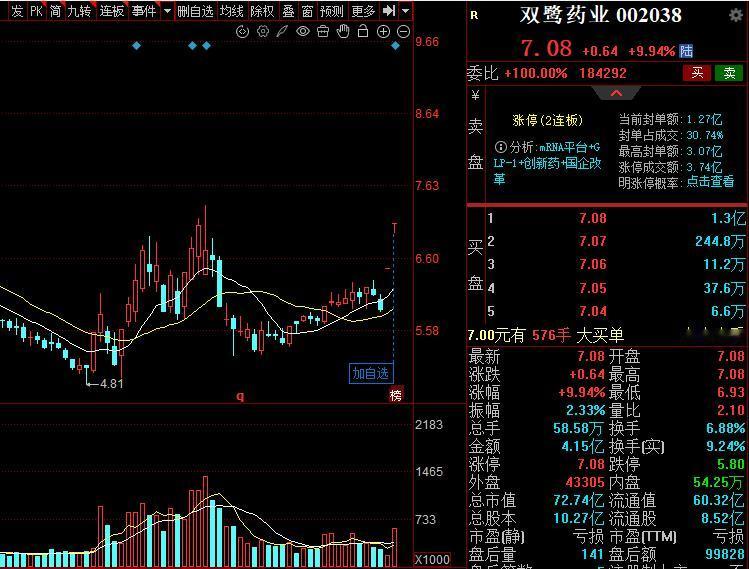The height and width of the screenshot is (569, 749).
Task: Click the 发 toolbar button
Action: (x=17, y=11)
